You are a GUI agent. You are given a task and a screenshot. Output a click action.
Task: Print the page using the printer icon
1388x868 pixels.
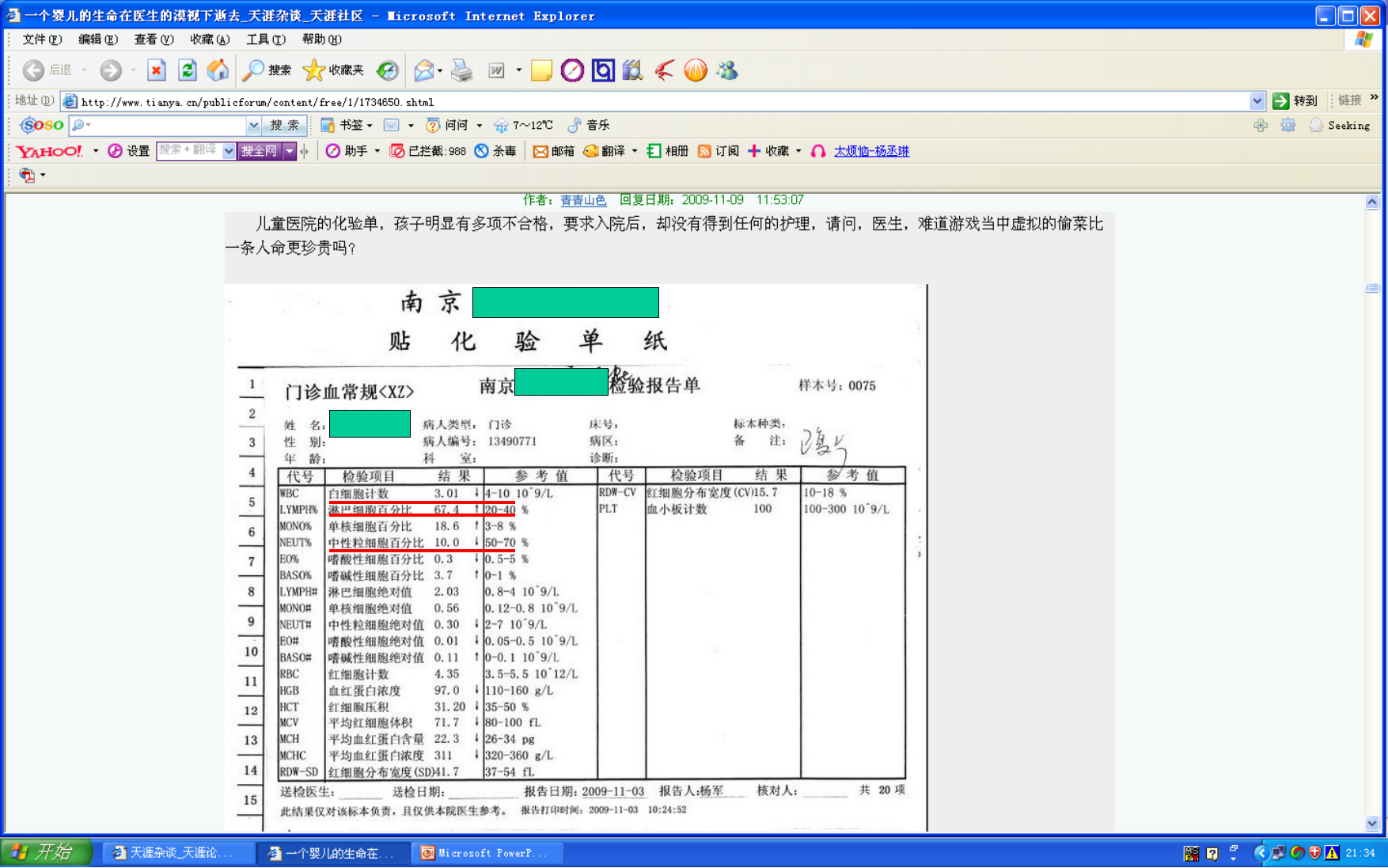[x=461, y=70]
